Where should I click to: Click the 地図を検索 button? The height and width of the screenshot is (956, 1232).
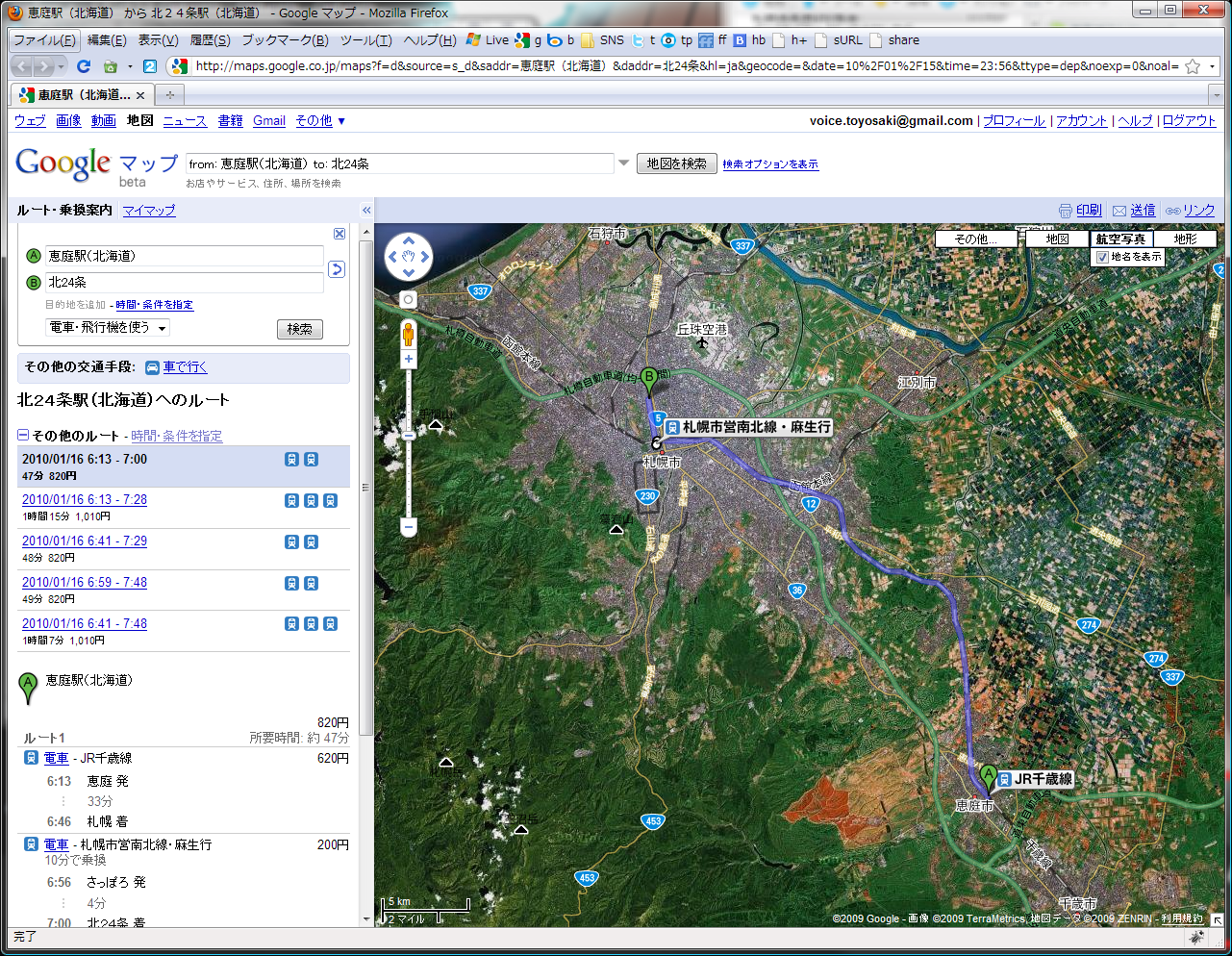(677, 164)
